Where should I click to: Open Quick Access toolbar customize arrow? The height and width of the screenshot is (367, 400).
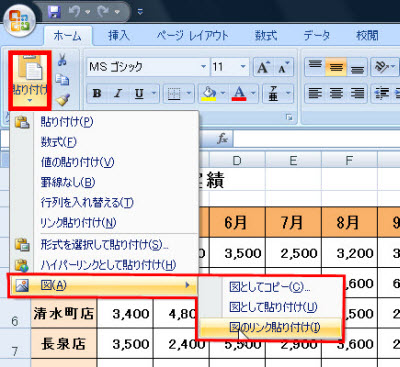140,12
